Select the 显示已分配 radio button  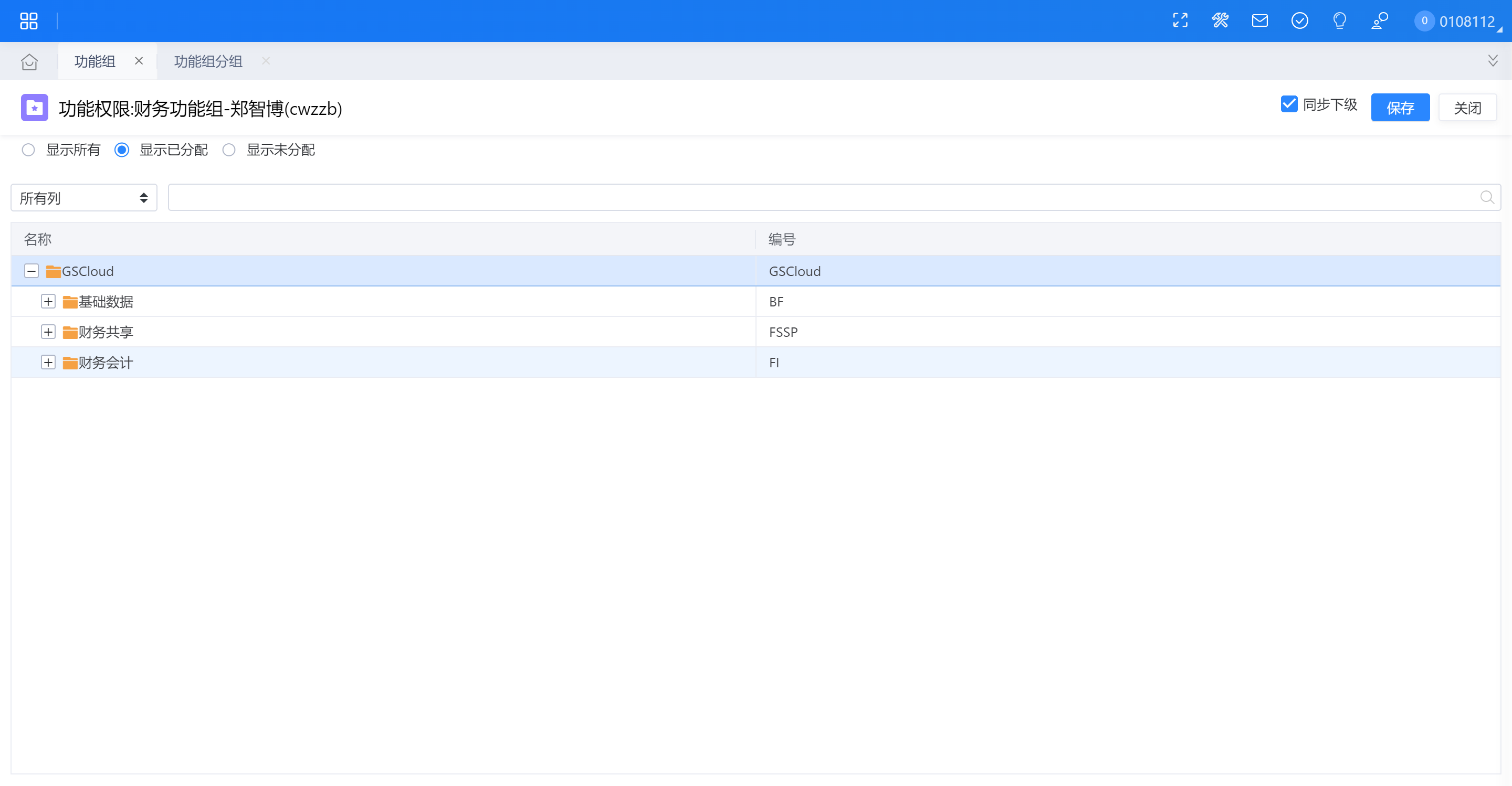pyautogui.click(x=121, y=150)
